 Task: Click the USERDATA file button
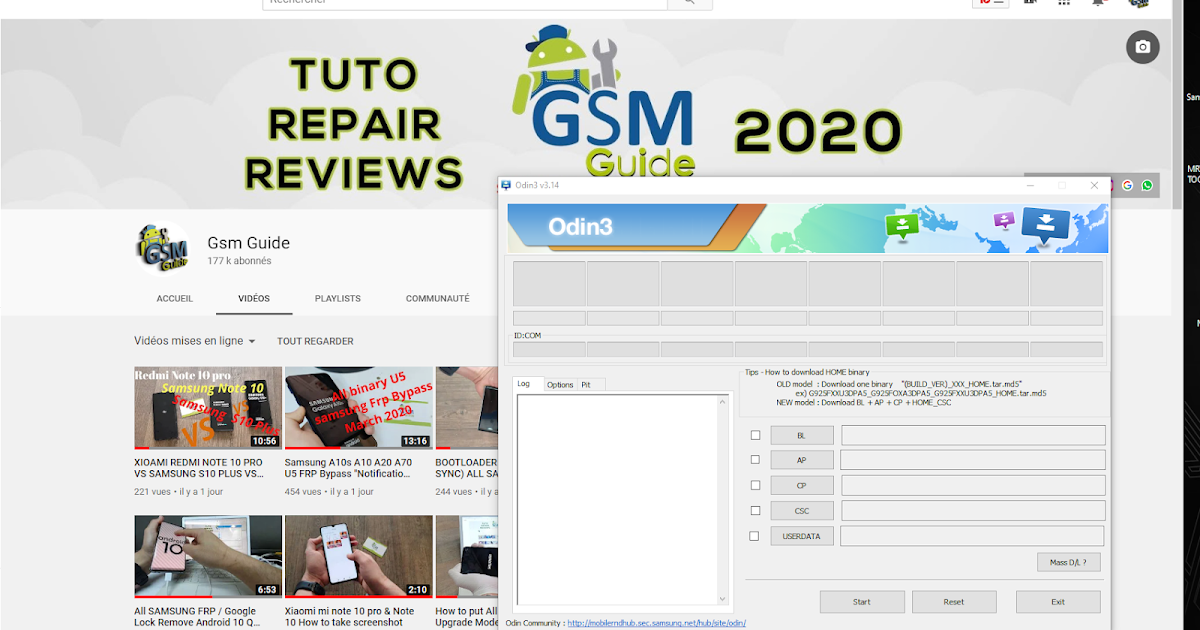coord(801,536)
